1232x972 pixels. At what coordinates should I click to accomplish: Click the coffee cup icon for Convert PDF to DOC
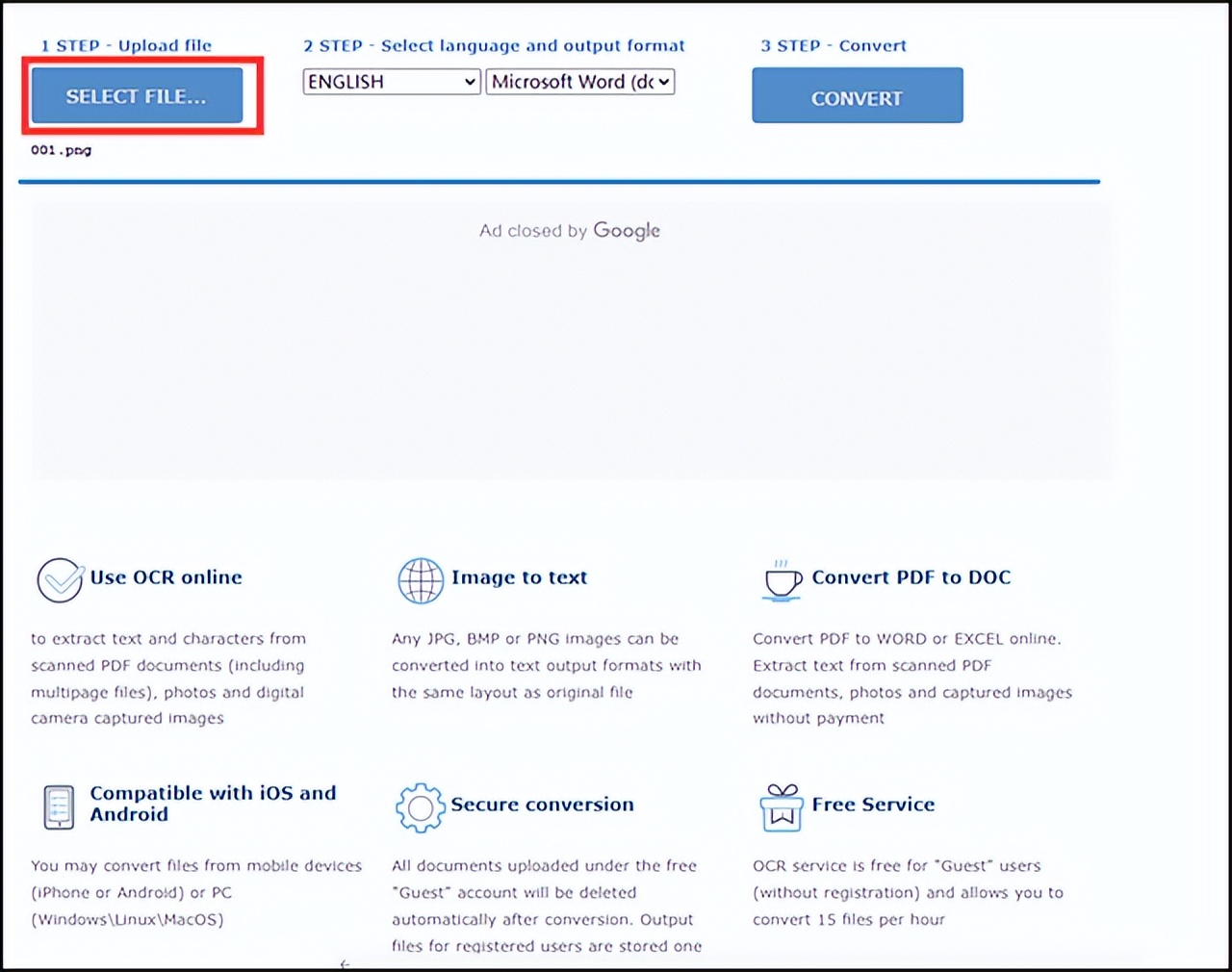[x=782, y=580]
